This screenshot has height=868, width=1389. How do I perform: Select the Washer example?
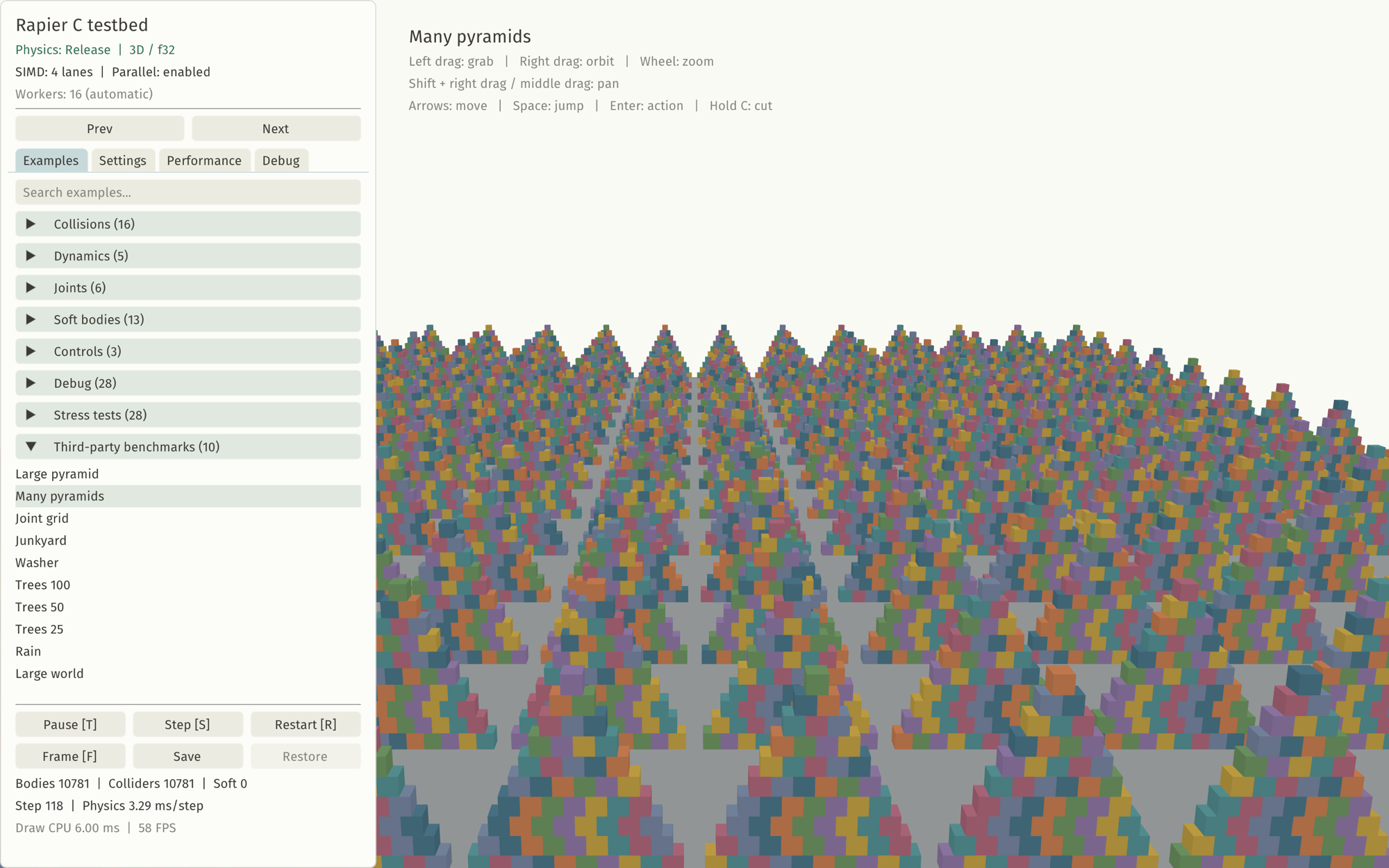(188, 563)
